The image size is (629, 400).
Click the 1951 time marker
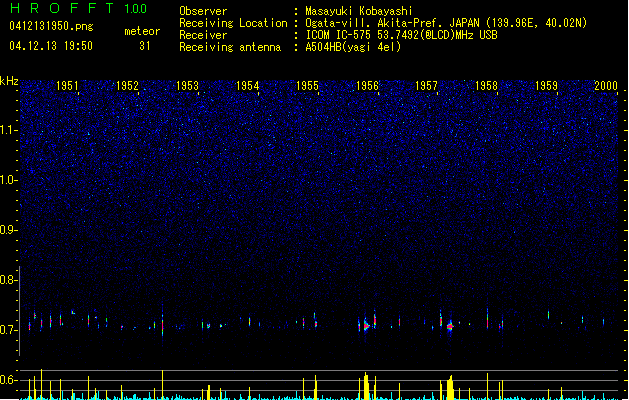(x=67, y=86)
